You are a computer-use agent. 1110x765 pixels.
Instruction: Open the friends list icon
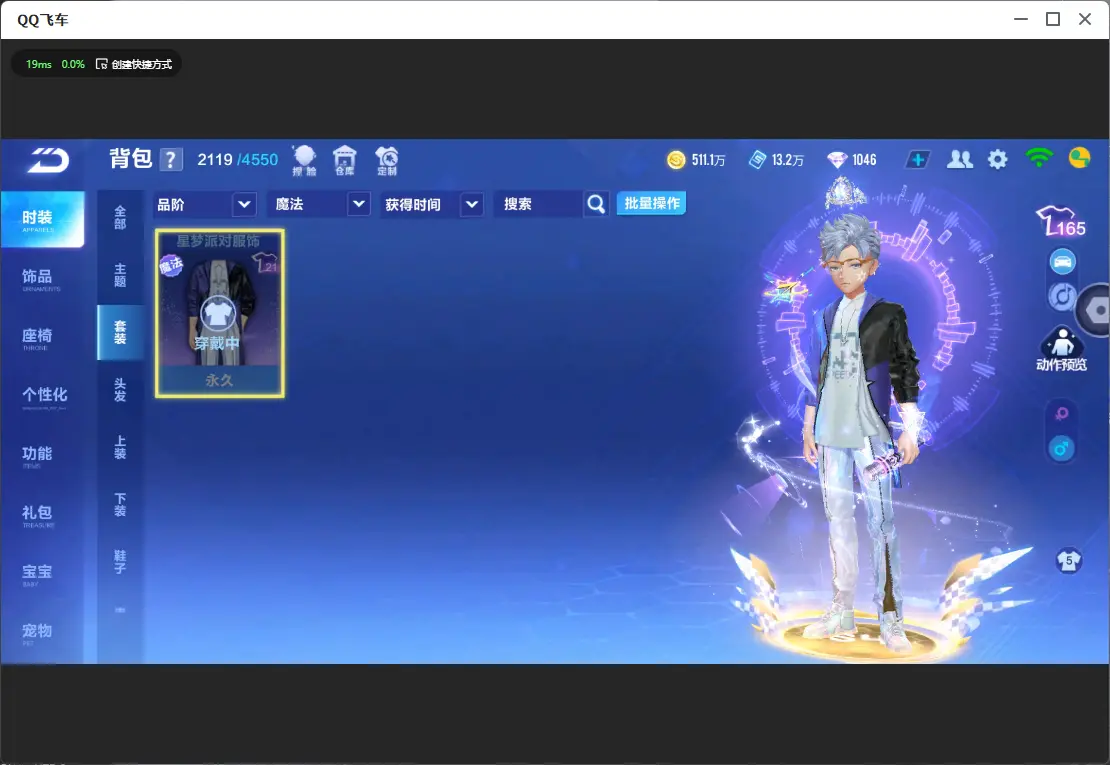(x=960, y=160)
